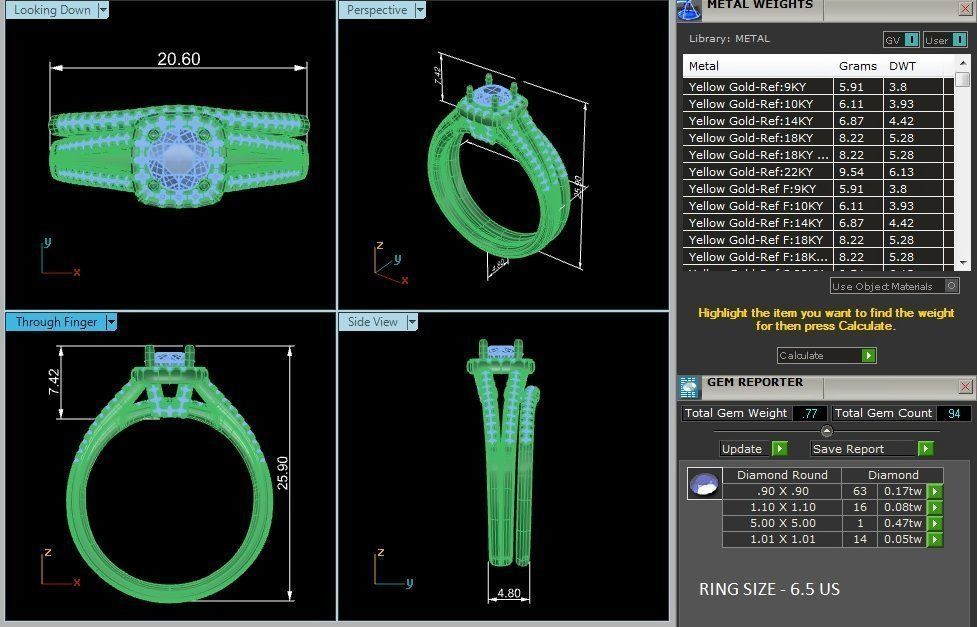Screen dimensions: 977x627
Task: Open the Side View viewport dropdown arrow
Action: [412, 322]
